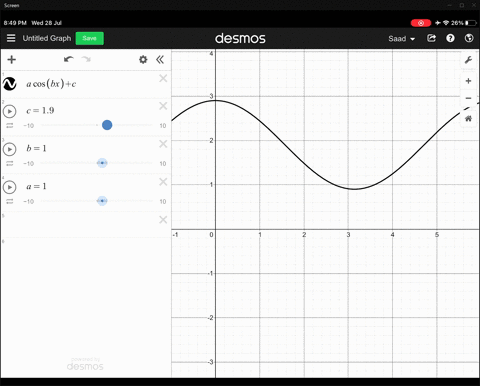Edit the b slider upper limit 10
Viewport: 480px width, 386px height.
[163, 164]
